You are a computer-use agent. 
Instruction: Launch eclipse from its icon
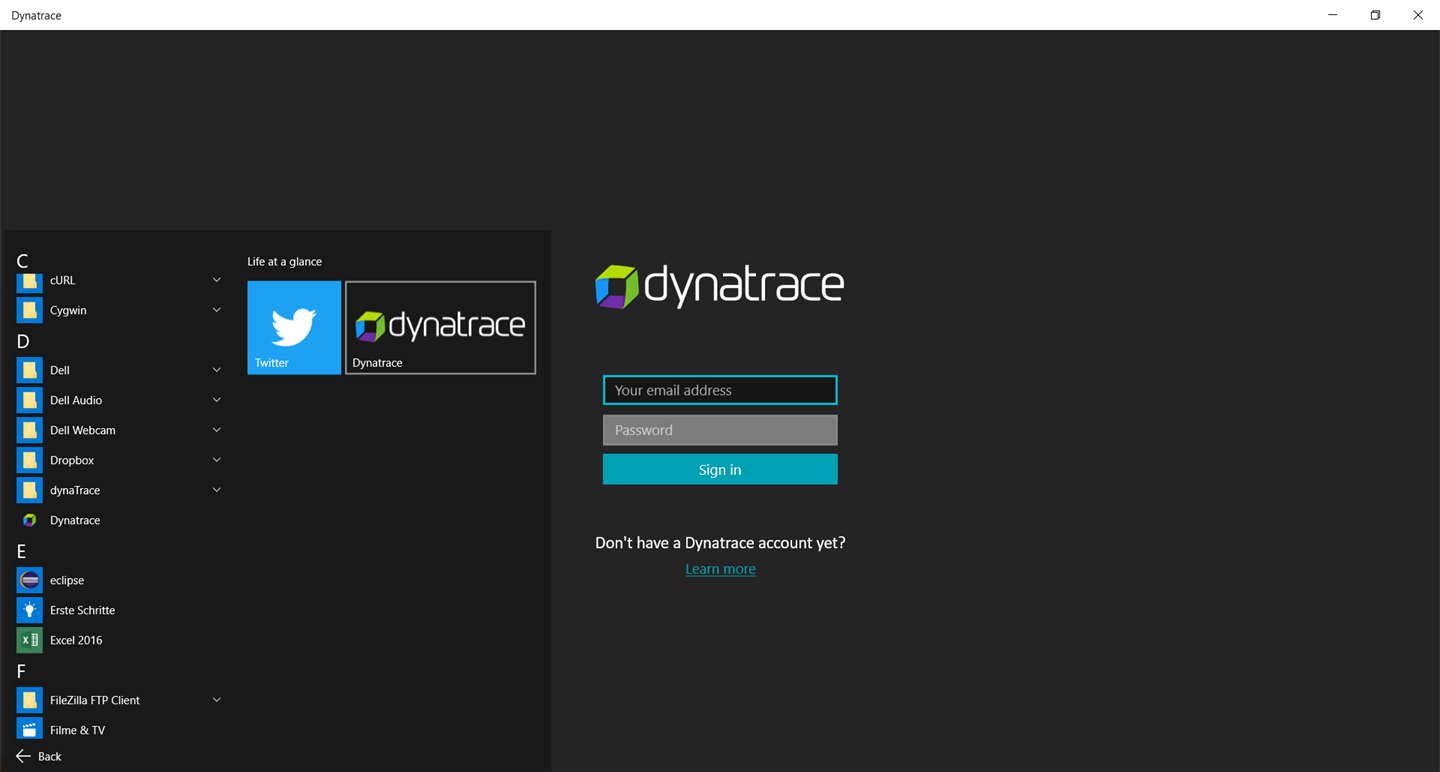click(x=30, y=580)
